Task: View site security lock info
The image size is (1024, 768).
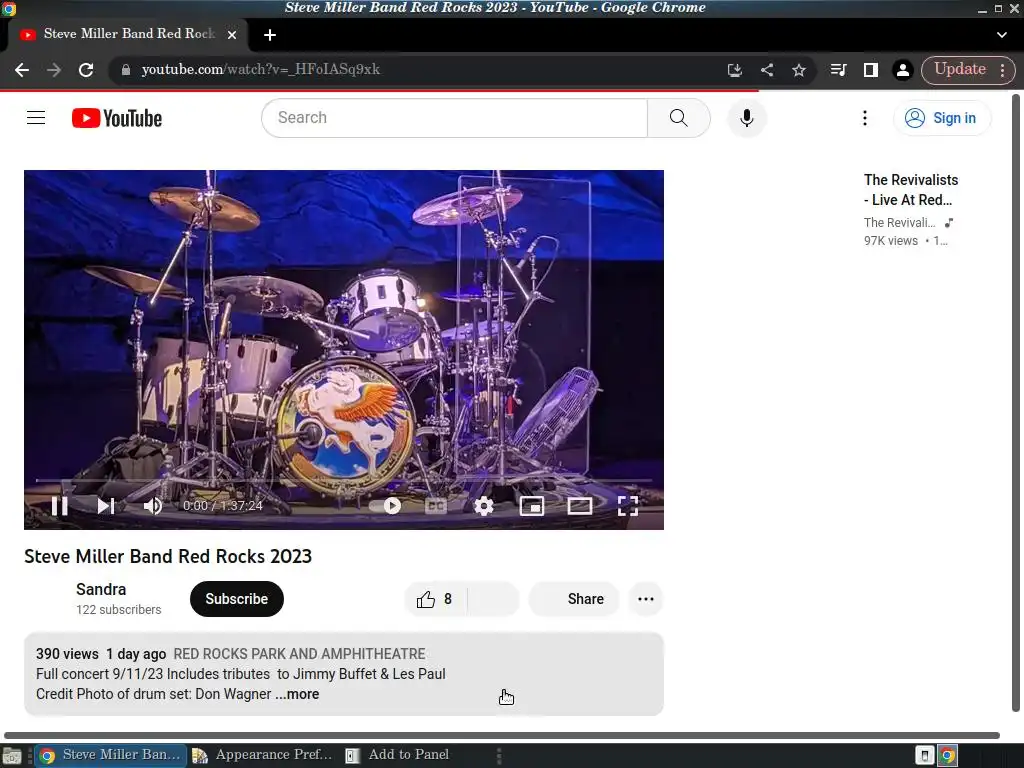Action: [x=126, y=70]
